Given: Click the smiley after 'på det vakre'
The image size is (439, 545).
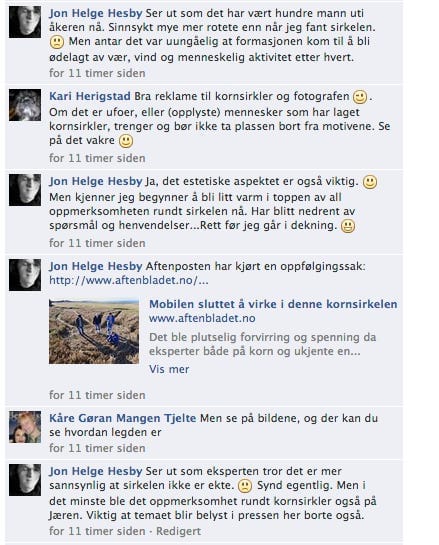Looking at the screenshot, I should click(x=126, y=141).
